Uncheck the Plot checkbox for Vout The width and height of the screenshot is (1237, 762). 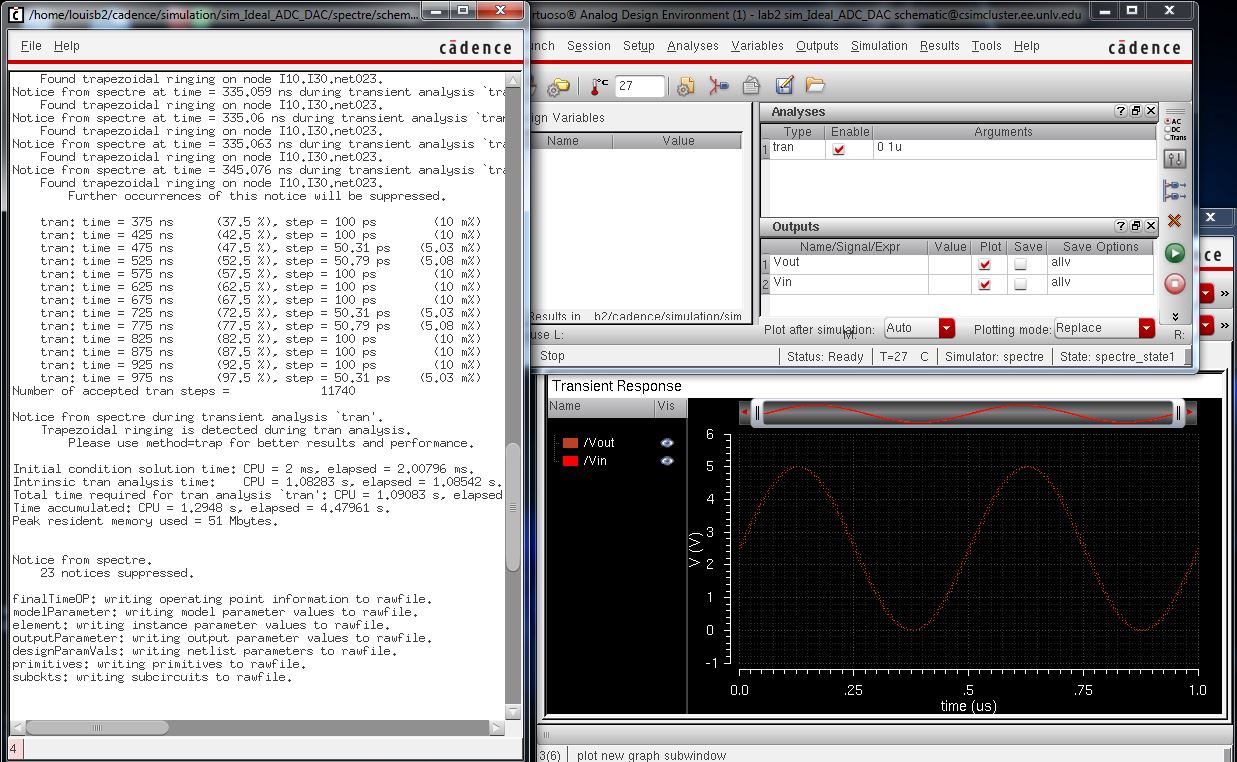point(985,264)
